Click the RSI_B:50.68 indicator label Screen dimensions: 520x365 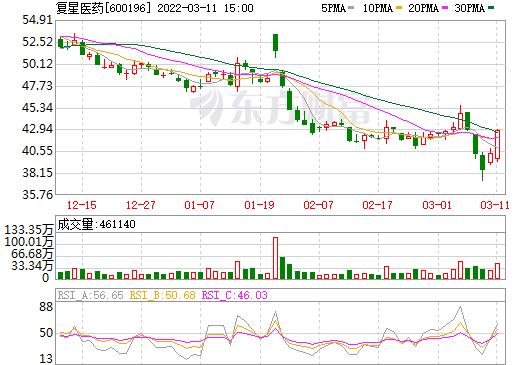tap(162, 295)
